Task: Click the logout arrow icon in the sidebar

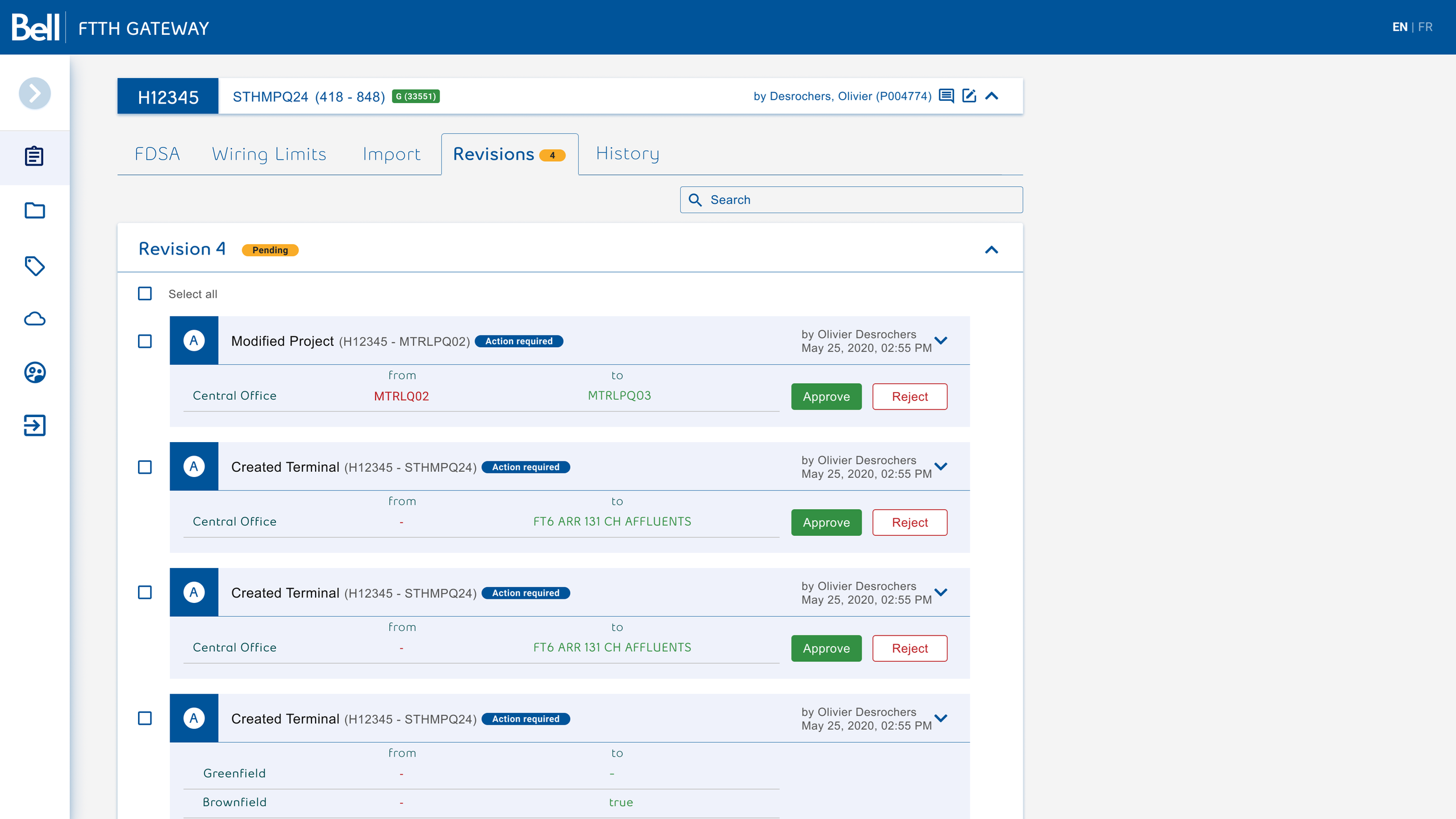Action: tap(34, 425)
